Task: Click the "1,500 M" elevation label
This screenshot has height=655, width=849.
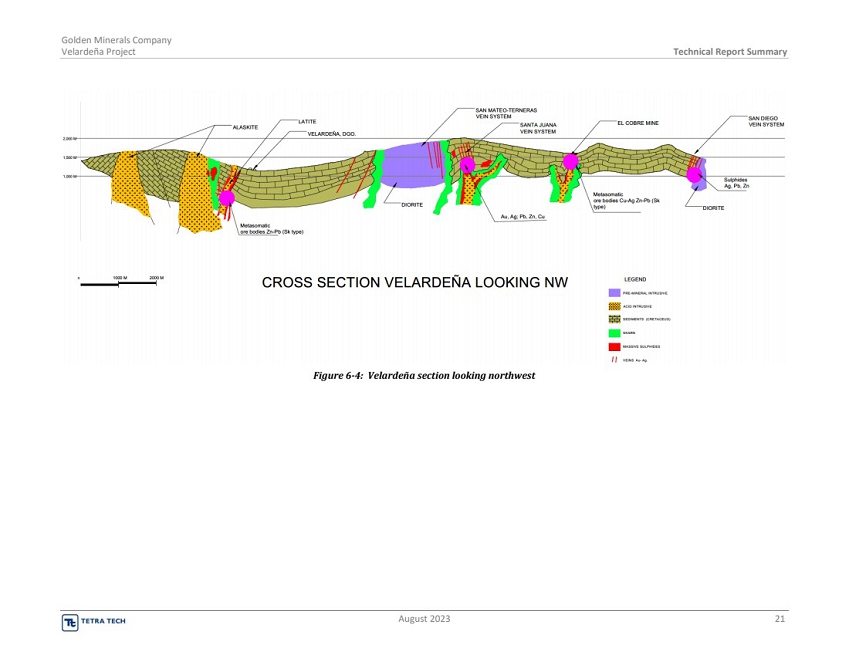Action: pyautogui.click(x=69, y=158)
